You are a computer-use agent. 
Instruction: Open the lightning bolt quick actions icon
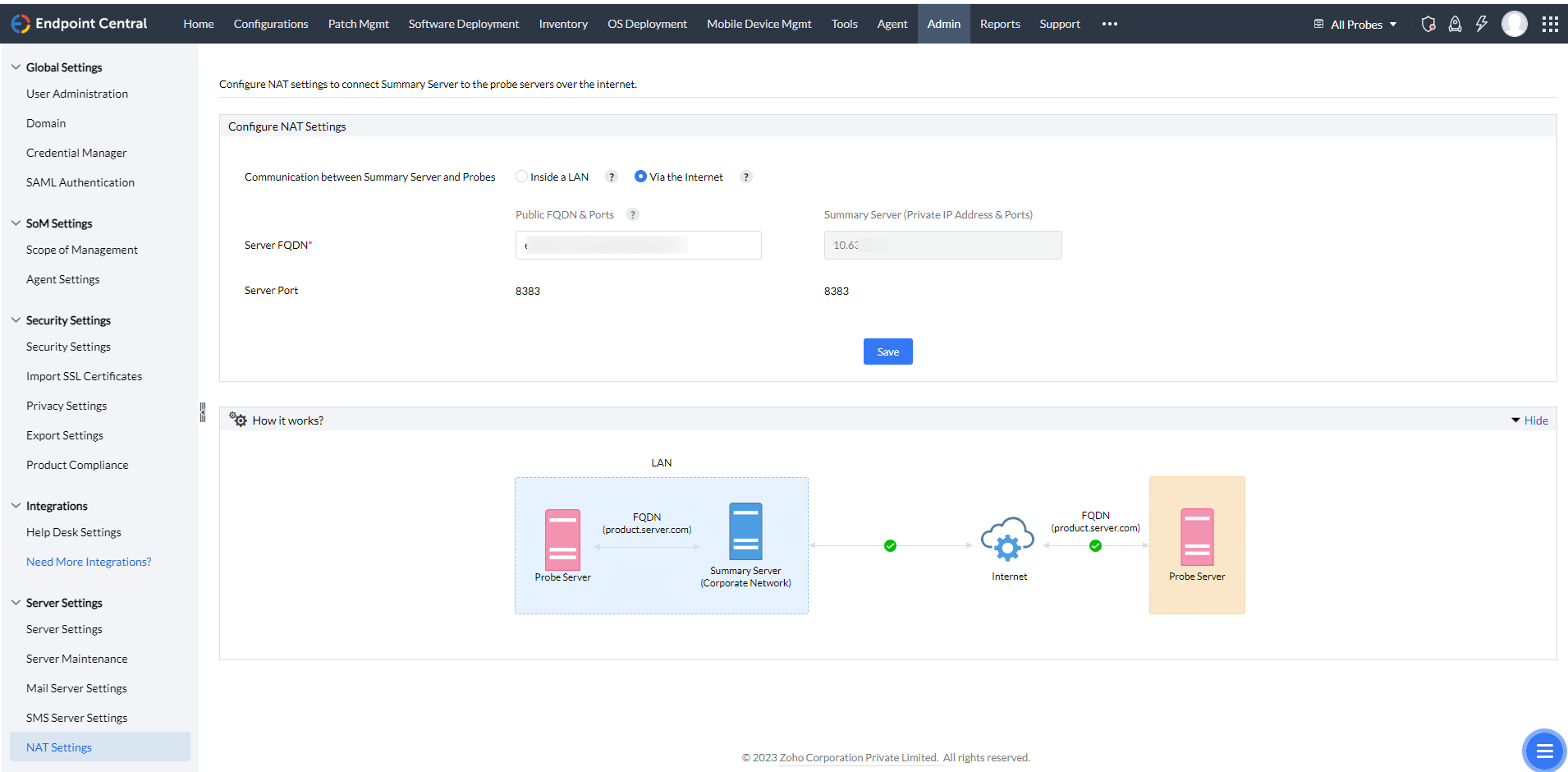pyautogui.click(x=1482, y=24)
